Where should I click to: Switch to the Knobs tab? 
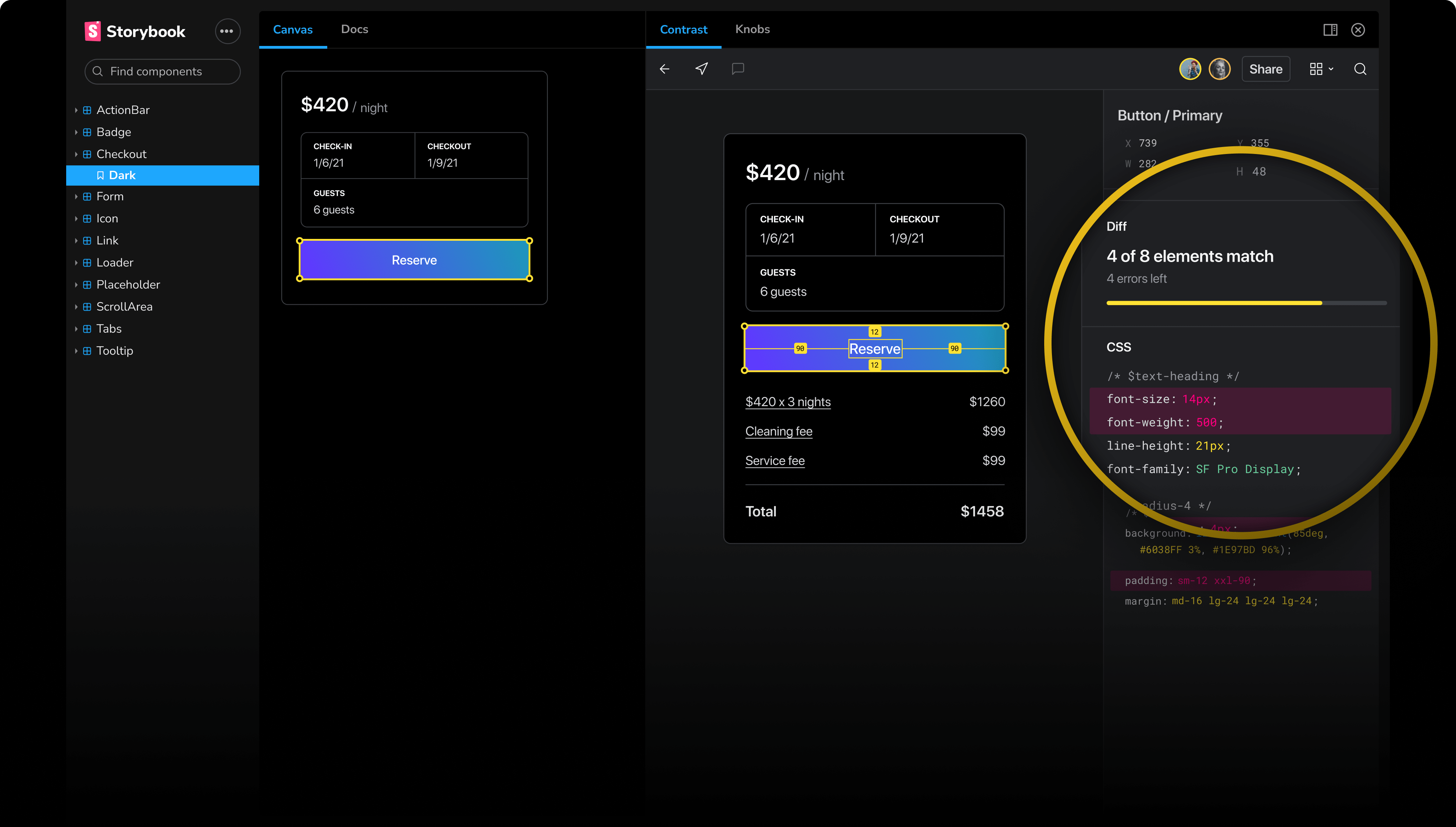752,29
